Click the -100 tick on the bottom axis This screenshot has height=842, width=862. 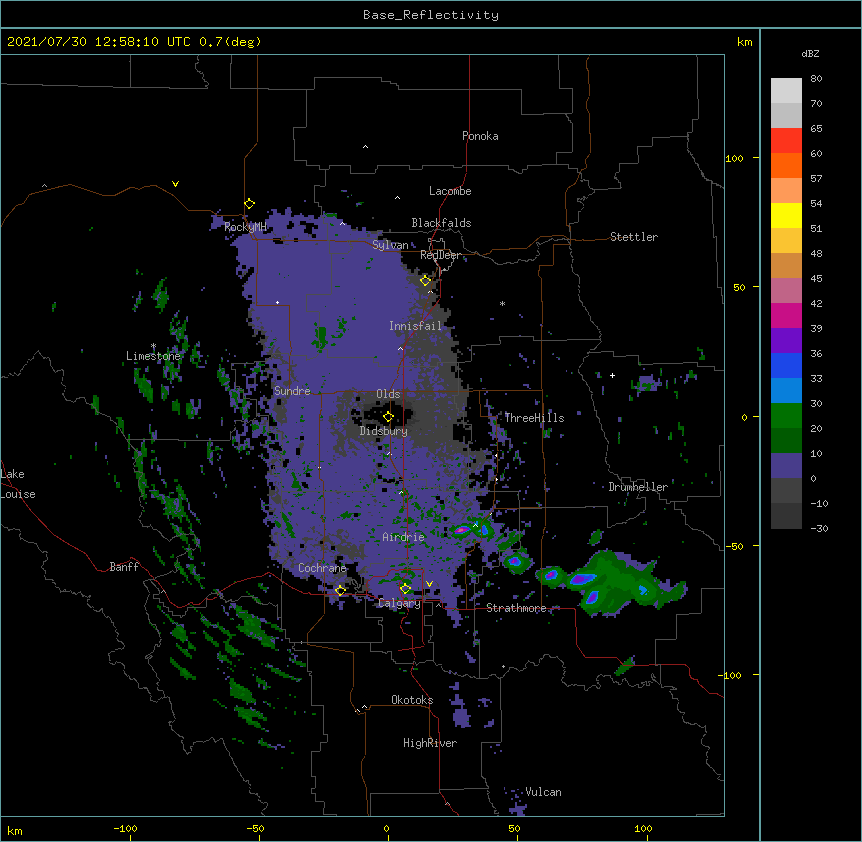pyautogui.click(x=125, y=828)
